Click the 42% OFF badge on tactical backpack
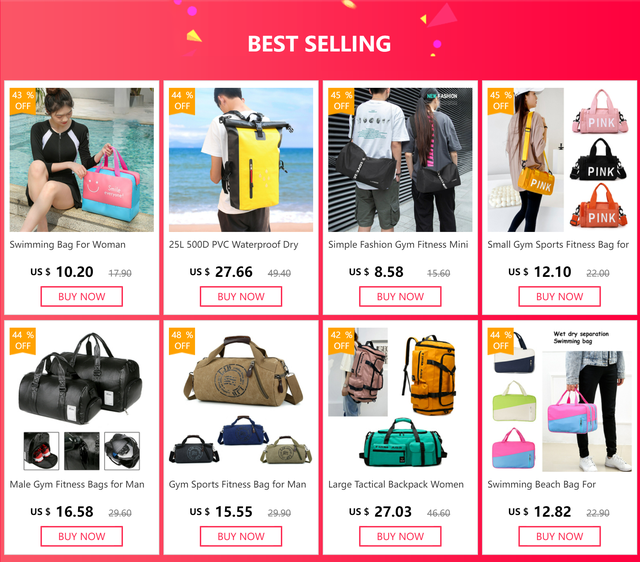This screenshot has width=640, height=562. (x=341, y=341)
